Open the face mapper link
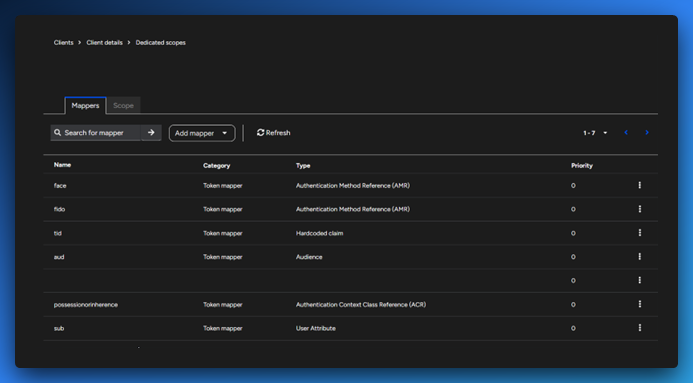This screenshot has height=383, width=693. click(60, 186)
